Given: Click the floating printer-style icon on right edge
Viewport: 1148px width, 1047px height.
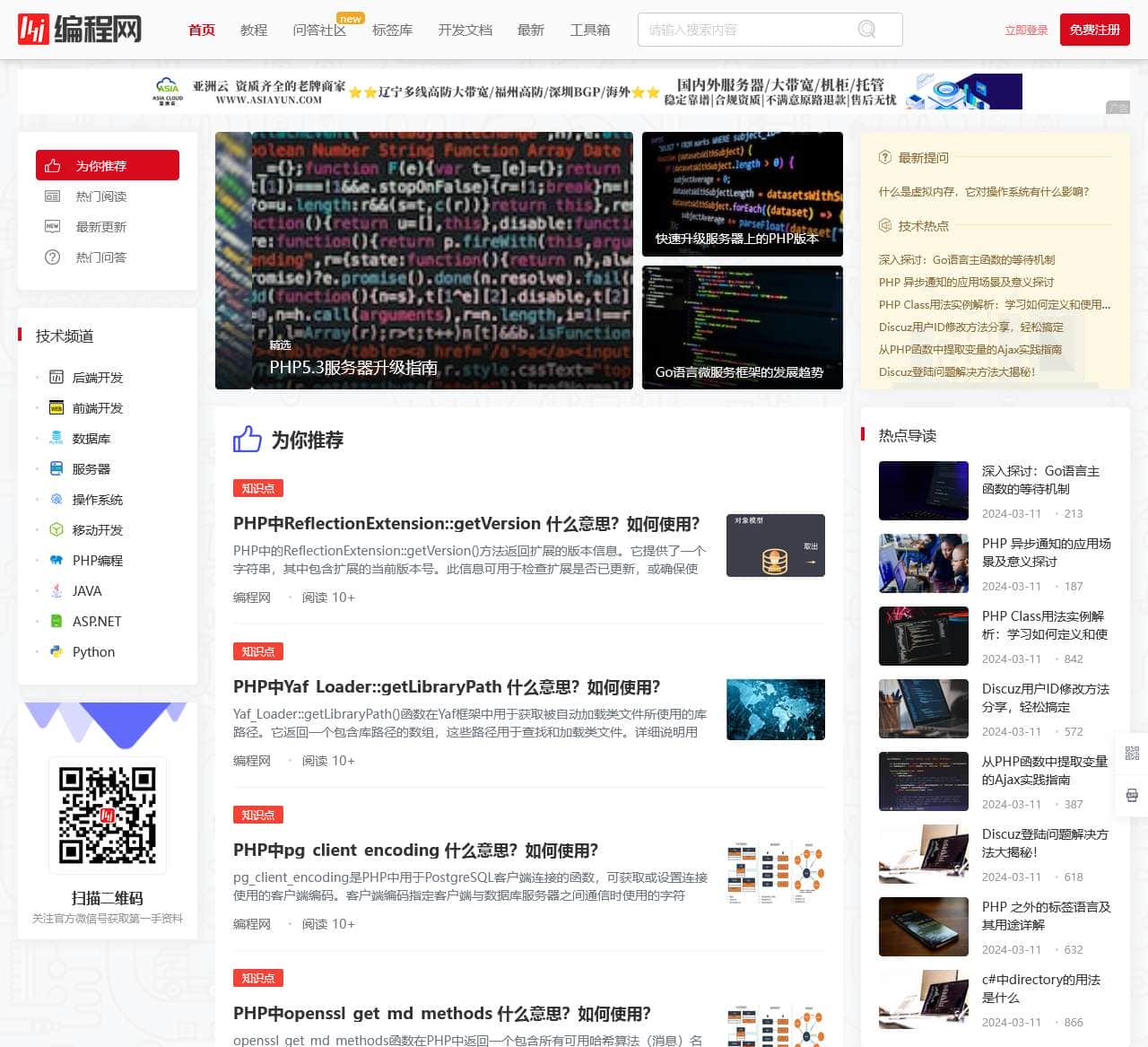Looking at the screenshot, I should tap(1132, 795).
